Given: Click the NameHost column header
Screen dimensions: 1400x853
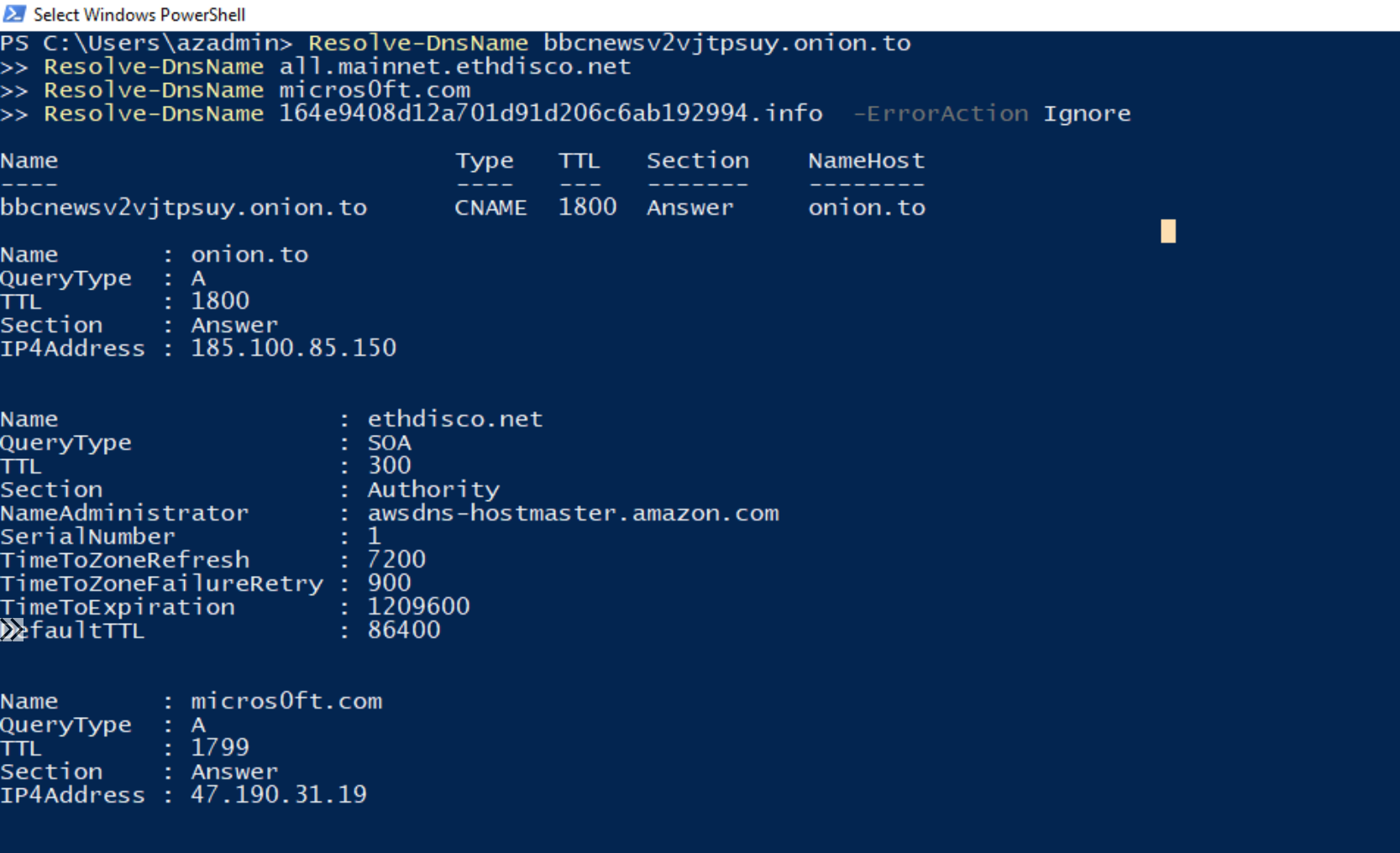Looking at the screenshot, I should click(x=866, y=160).
